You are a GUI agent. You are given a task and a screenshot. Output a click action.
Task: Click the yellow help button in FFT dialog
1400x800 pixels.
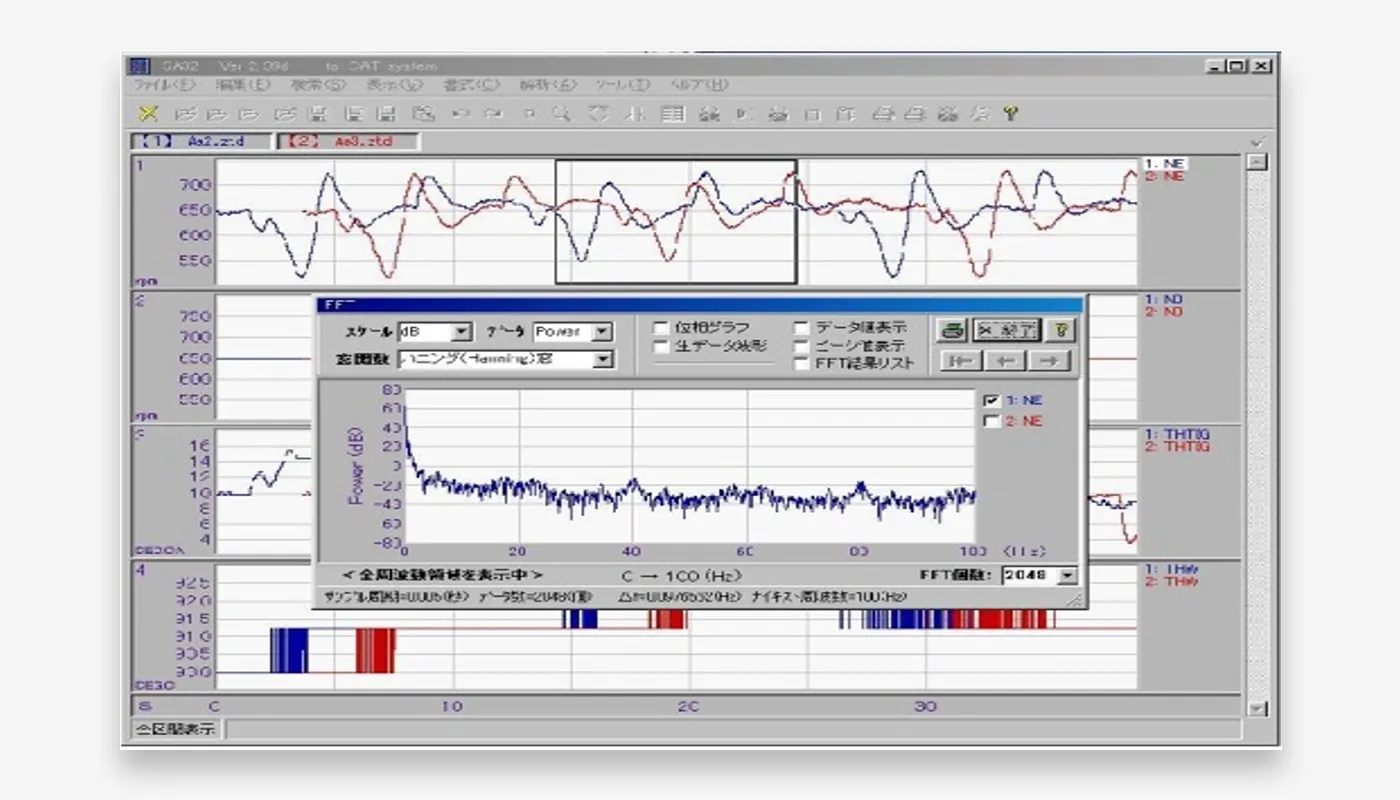(1063, 330)
